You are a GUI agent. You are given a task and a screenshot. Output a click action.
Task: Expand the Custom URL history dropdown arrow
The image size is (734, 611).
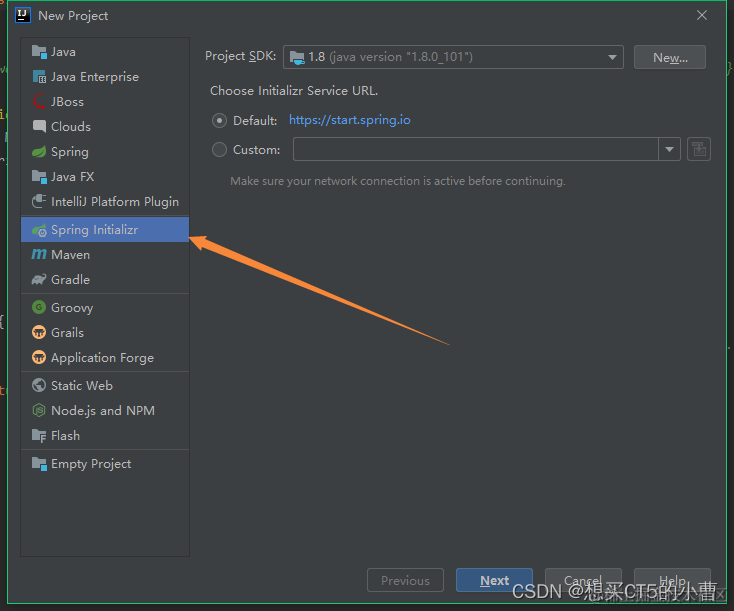coord(669,149)
